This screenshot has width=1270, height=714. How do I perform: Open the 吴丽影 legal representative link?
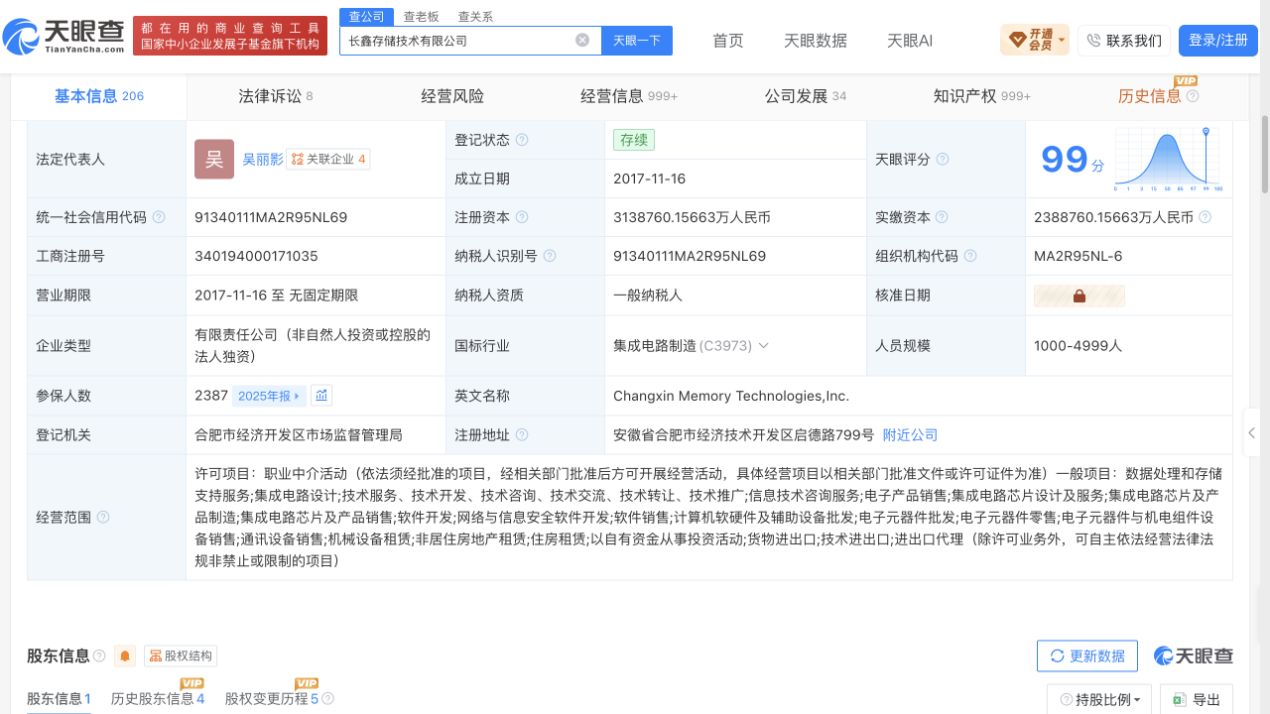[x=262, y=159]
